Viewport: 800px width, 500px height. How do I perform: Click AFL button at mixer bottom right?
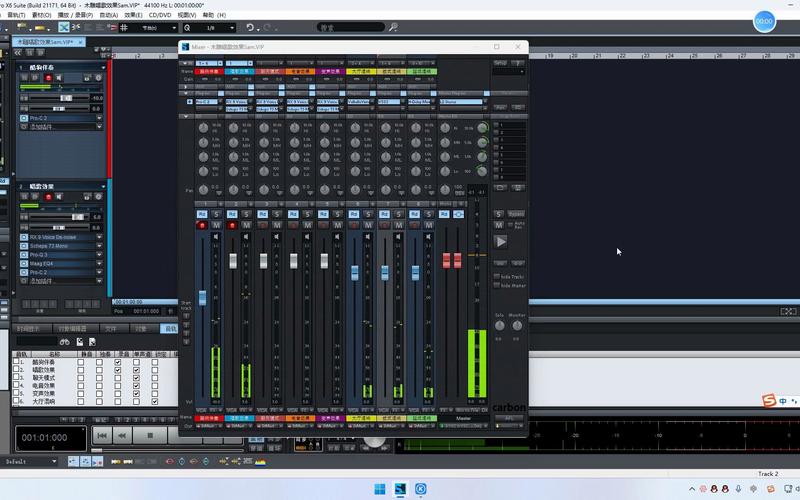click(509, 418)
